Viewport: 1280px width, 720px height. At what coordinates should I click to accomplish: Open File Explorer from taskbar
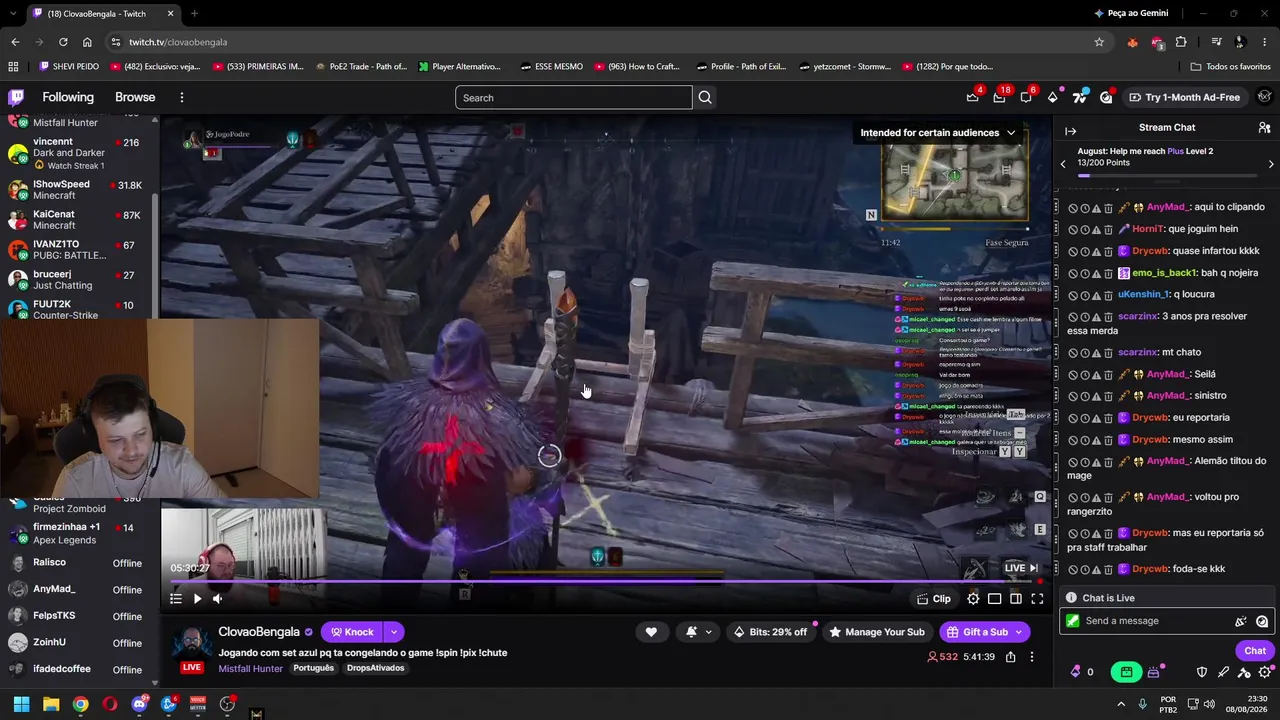point(51,704)
